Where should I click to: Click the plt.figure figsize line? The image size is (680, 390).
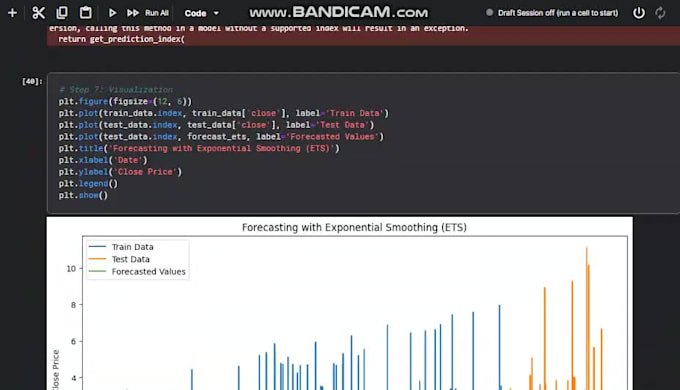[x=125, y=102]
